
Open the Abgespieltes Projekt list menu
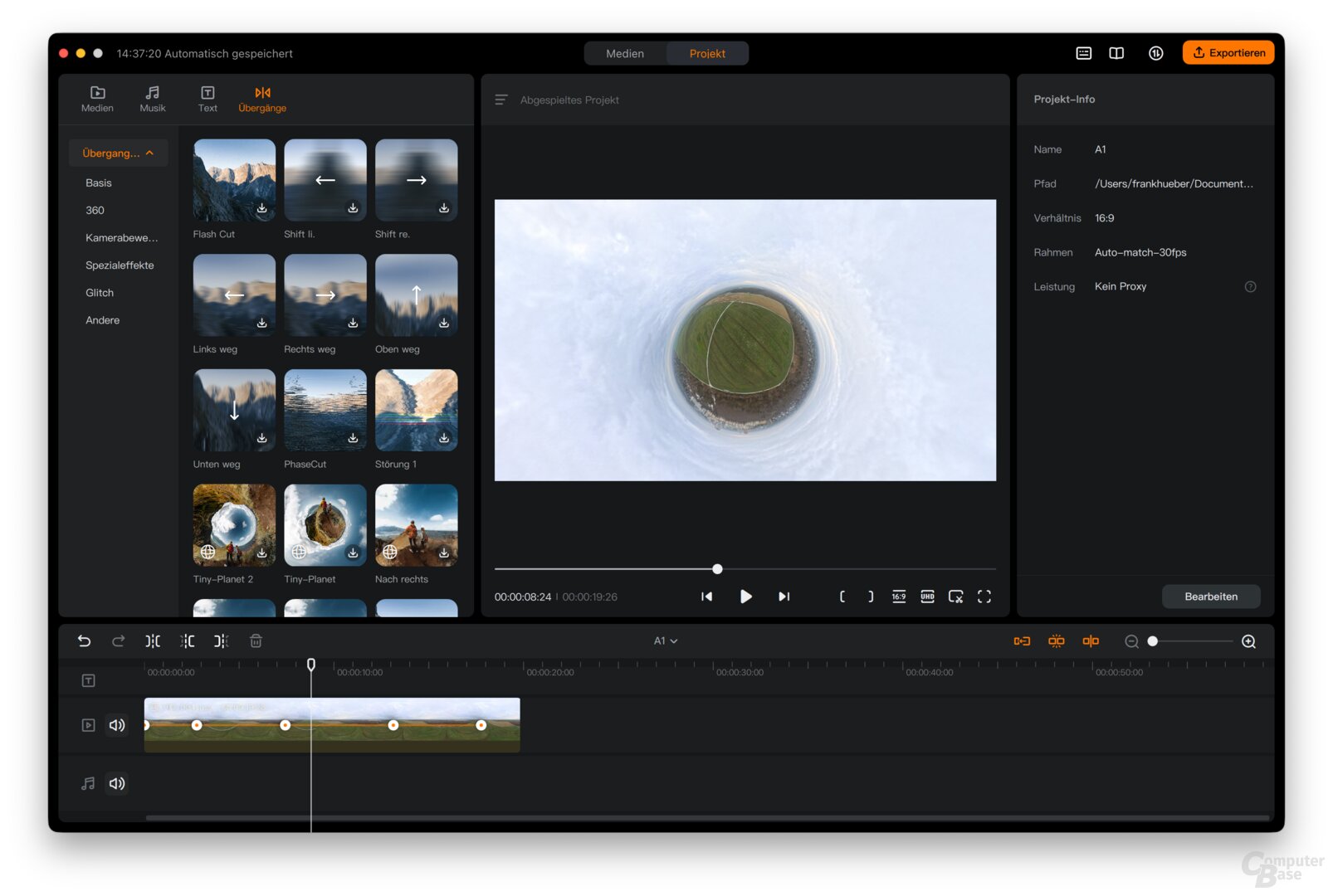[501, 100]
